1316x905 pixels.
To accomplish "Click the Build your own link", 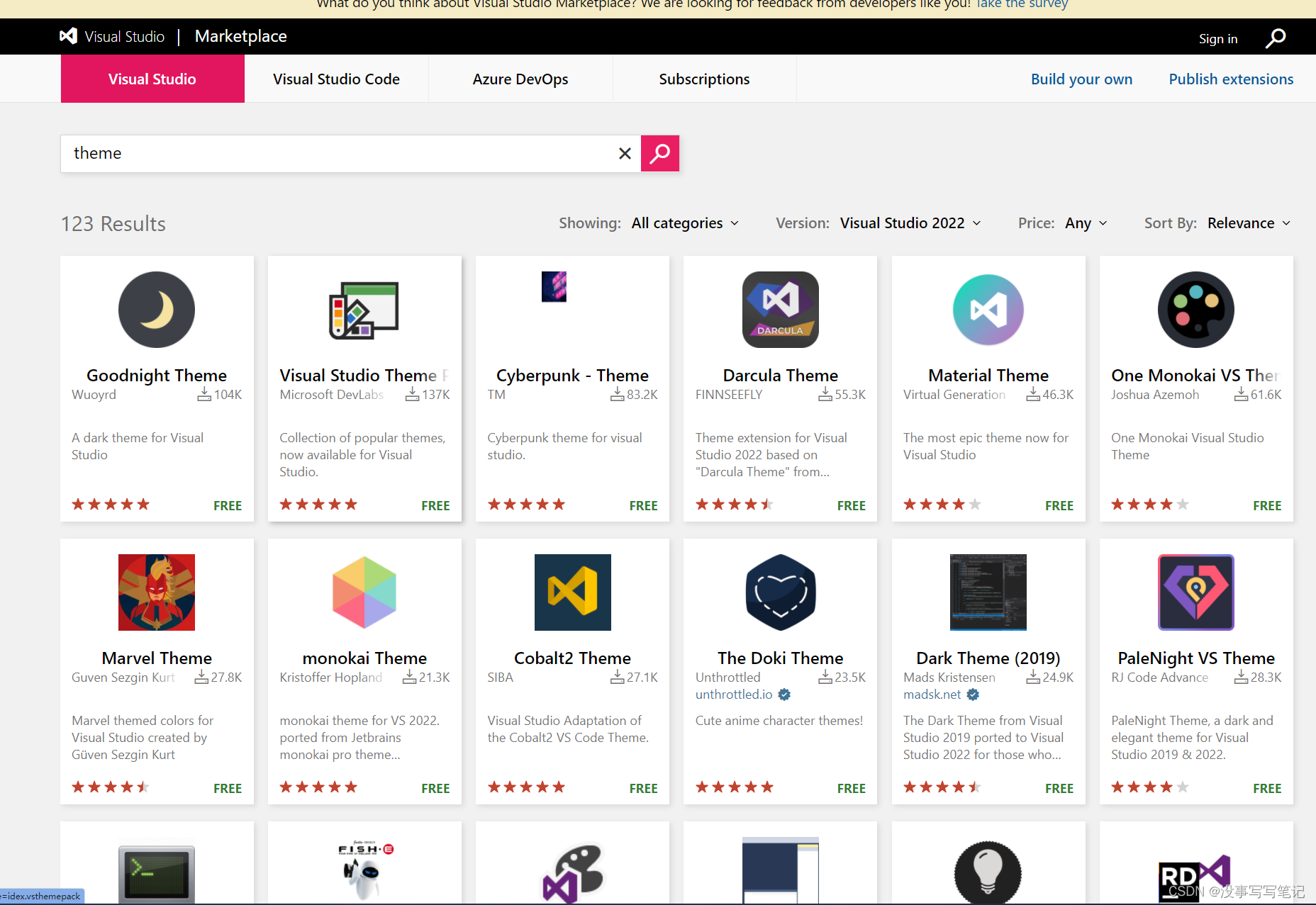I will (1081, 79).
